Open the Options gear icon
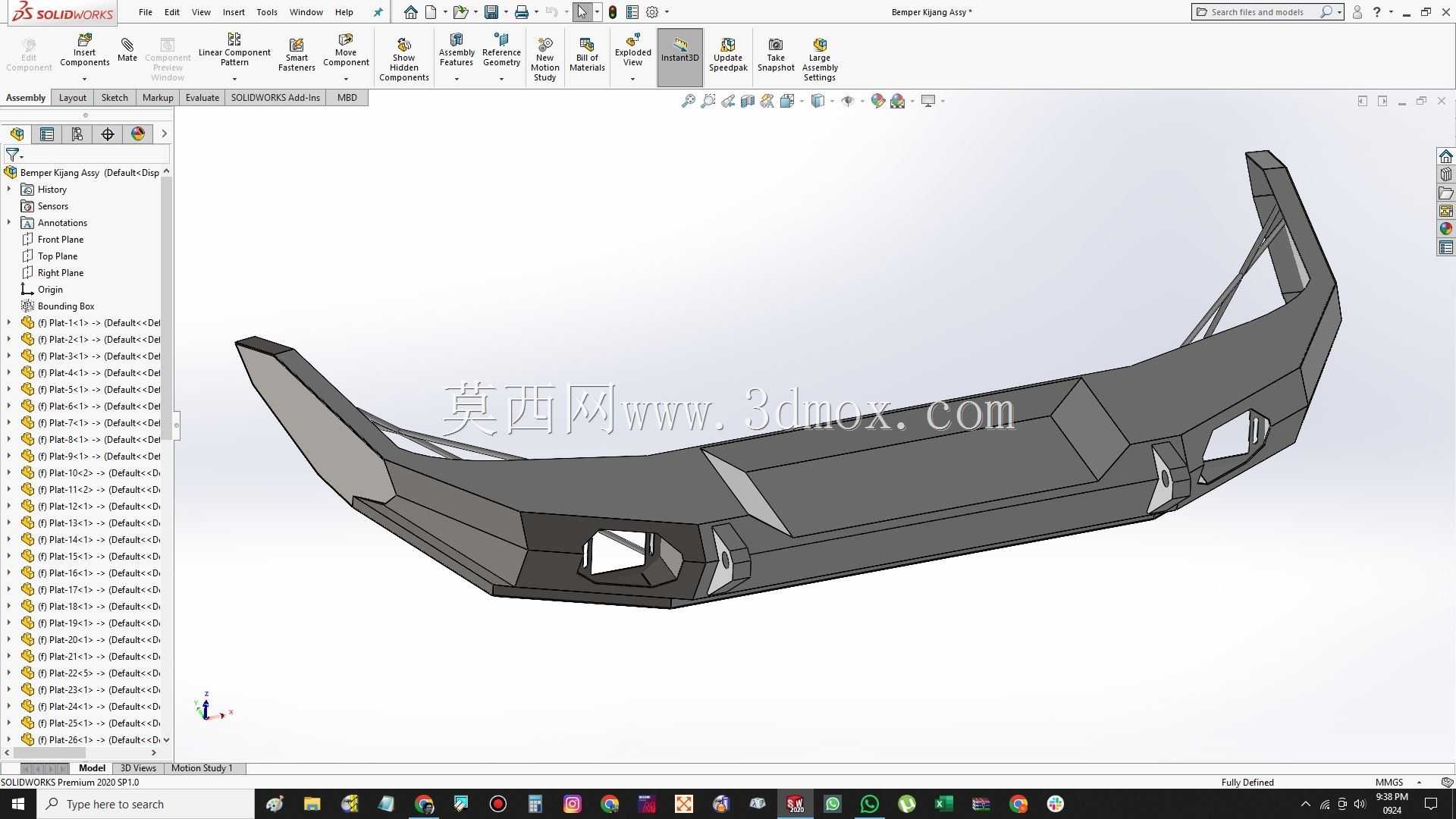1456x819 pixels. point(652,12)
